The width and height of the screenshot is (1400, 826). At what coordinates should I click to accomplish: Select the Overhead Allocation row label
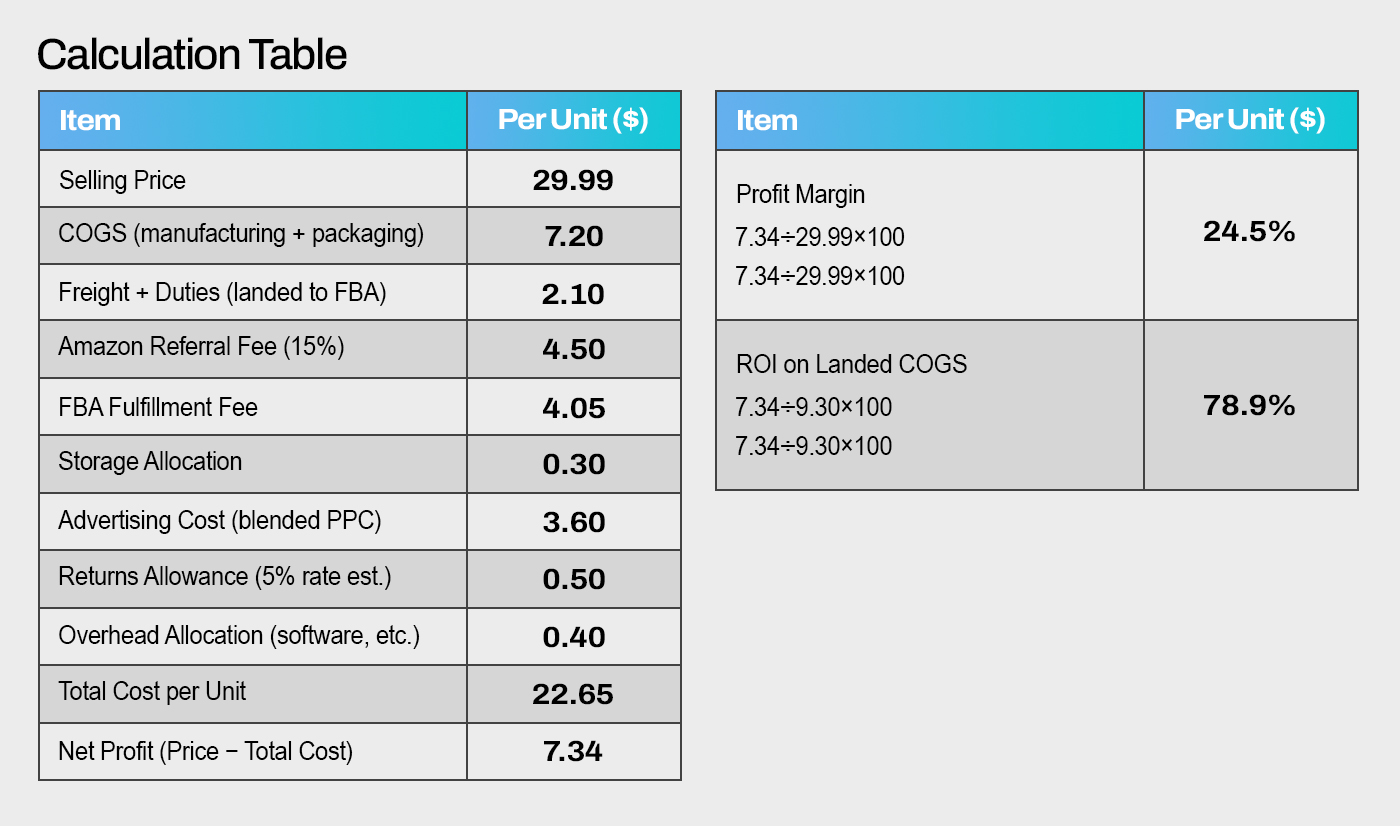point(239,635)
